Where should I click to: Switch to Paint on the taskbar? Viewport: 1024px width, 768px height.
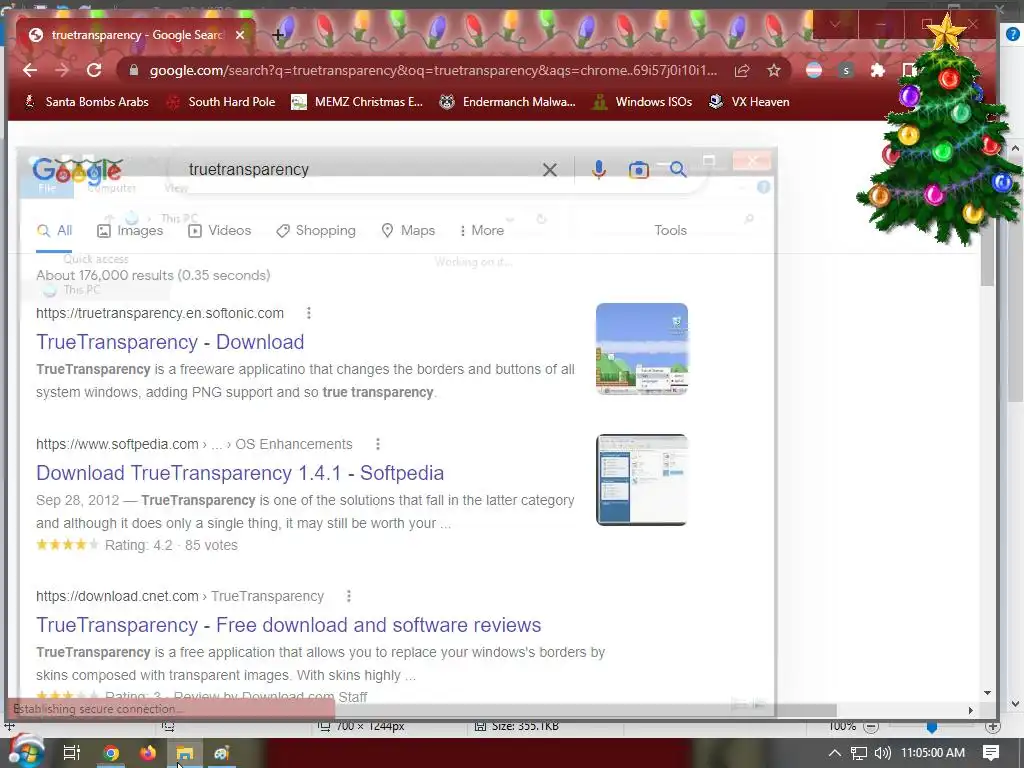click(221, 753)
